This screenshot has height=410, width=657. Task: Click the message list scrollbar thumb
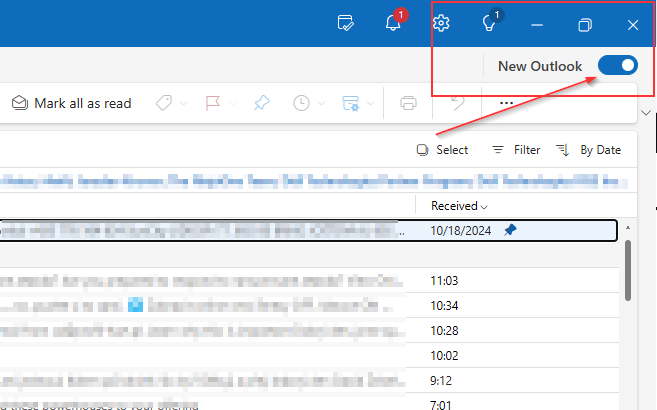pyautogui.click(x=628, y=271)
